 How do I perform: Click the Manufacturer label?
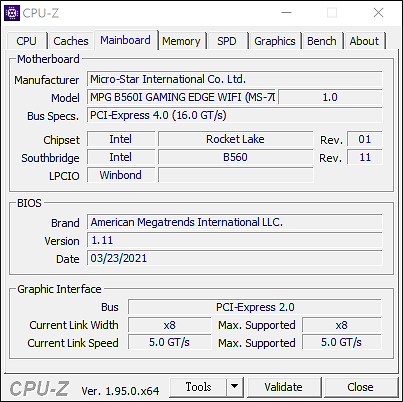[x=47, y=80]
